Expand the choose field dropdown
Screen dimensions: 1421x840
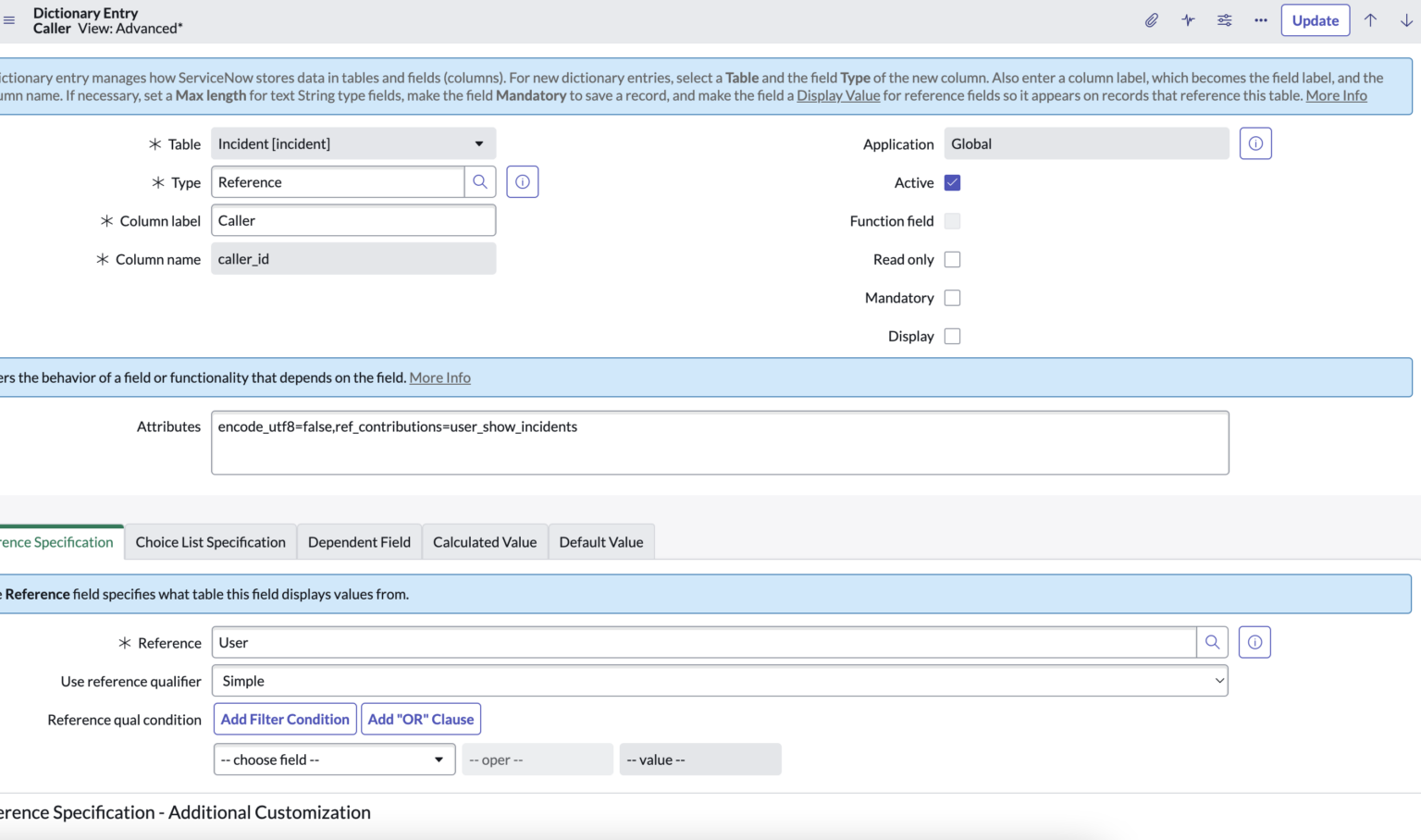click(333, 759)
